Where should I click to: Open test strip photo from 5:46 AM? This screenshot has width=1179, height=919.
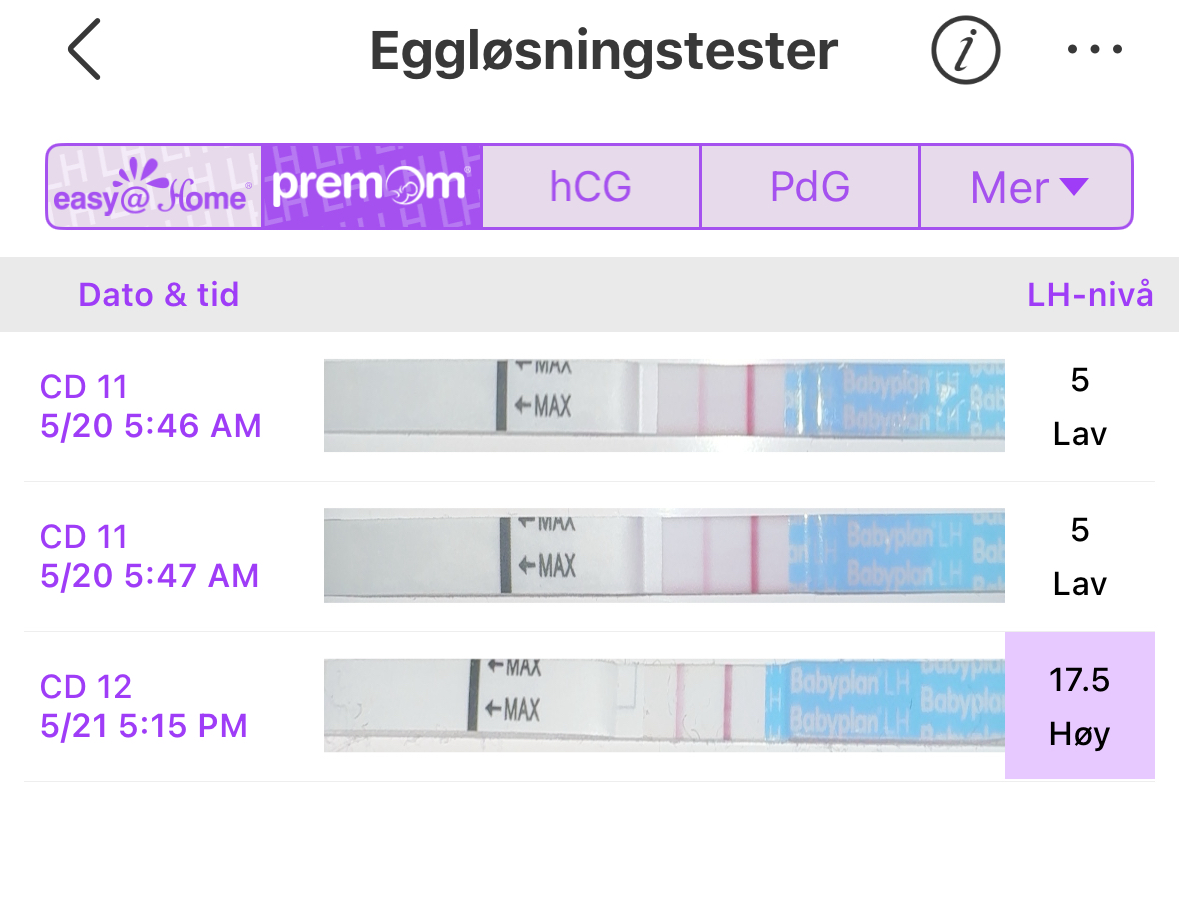[x=664, y=406]
